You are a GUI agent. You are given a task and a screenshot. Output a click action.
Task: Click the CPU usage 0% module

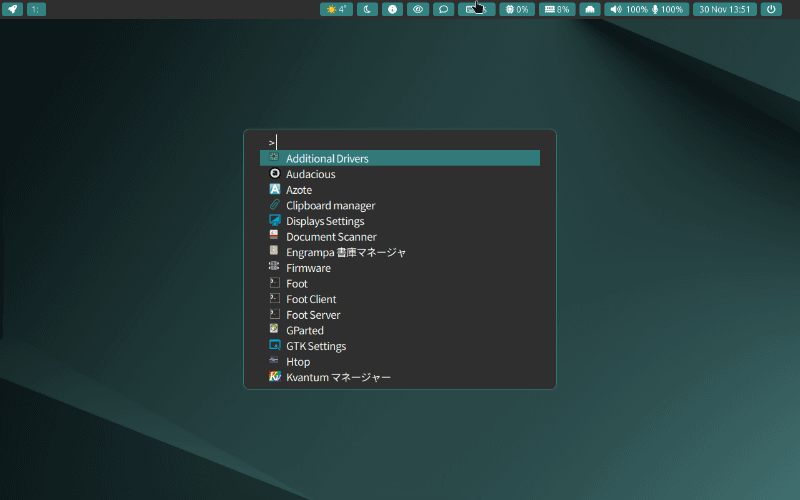point(517,9)
